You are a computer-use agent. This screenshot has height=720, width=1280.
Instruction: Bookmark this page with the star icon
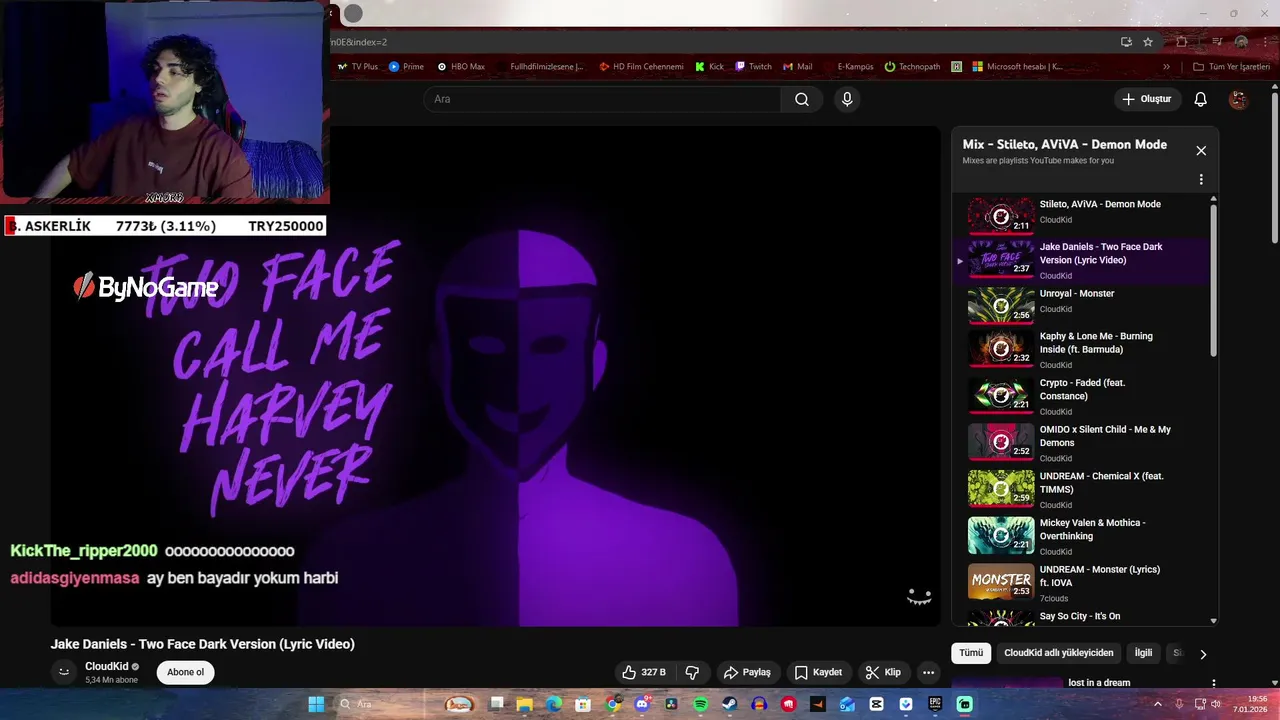click(x=1148, y=42)
